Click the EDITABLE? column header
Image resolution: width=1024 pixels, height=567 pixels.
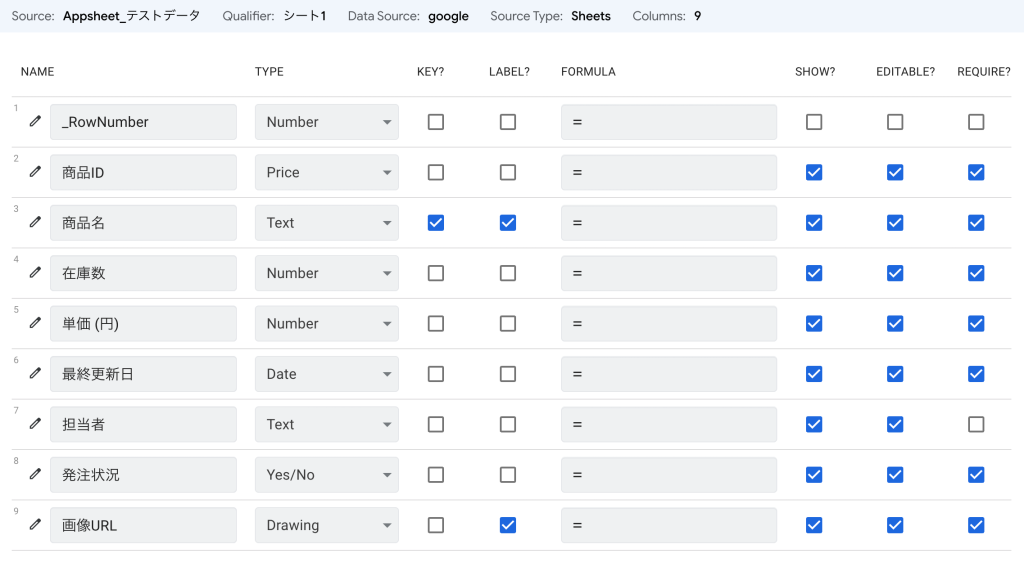coord(905,72)
